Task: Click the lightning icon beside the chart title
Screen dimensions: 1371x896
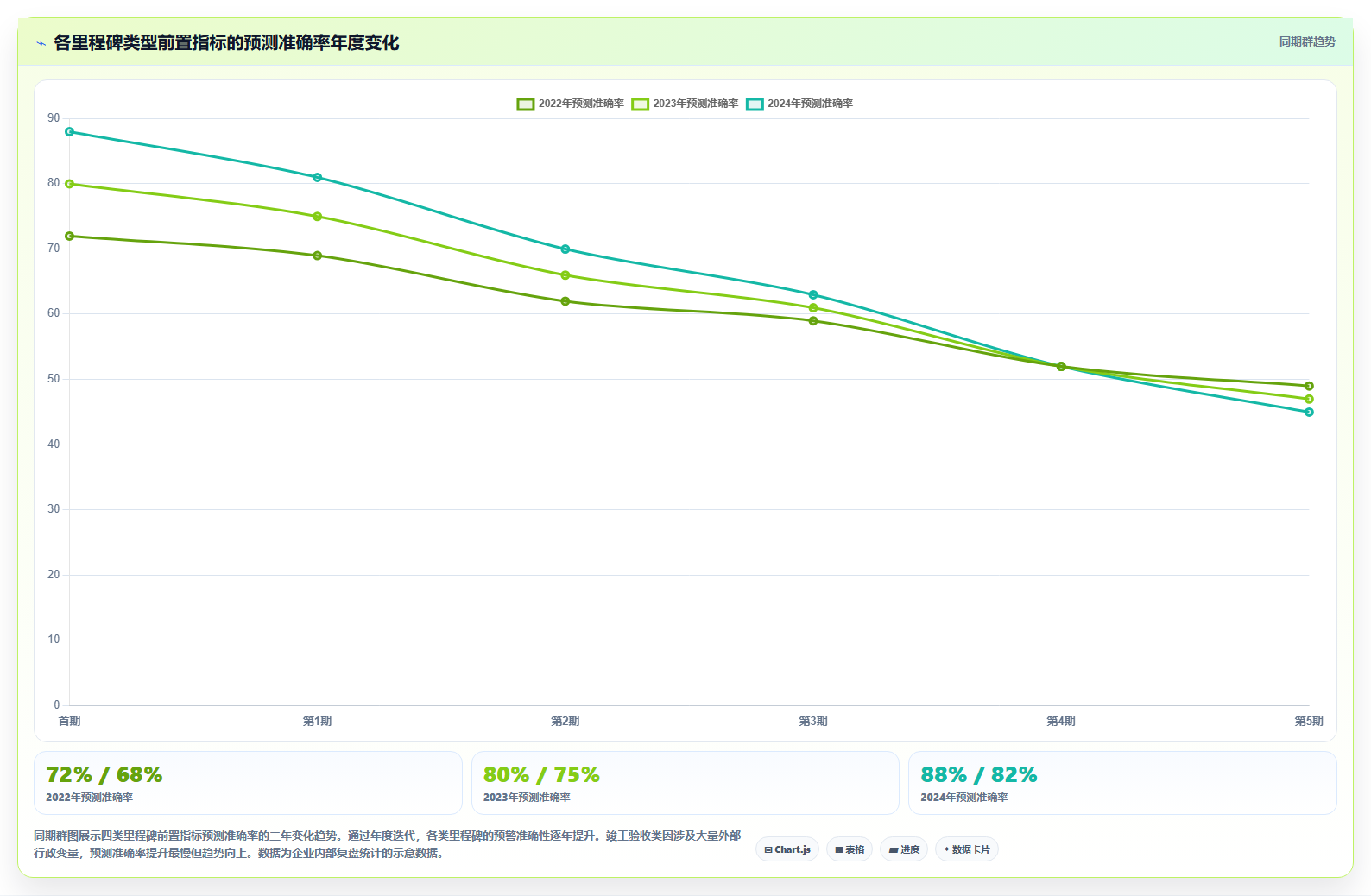Action: tap(41, 43)
